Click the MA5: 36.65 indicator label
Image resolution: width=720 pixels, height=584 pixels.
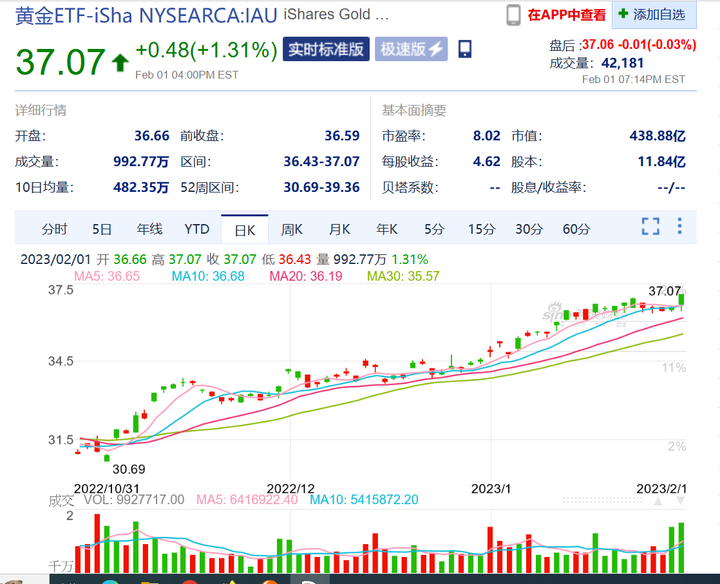(x=107, y=276)
